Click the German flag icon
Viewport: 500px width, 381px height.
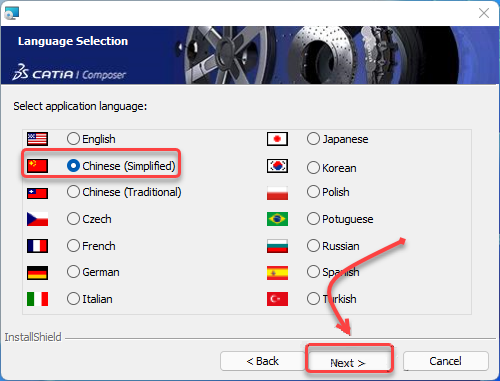[37, 273]
